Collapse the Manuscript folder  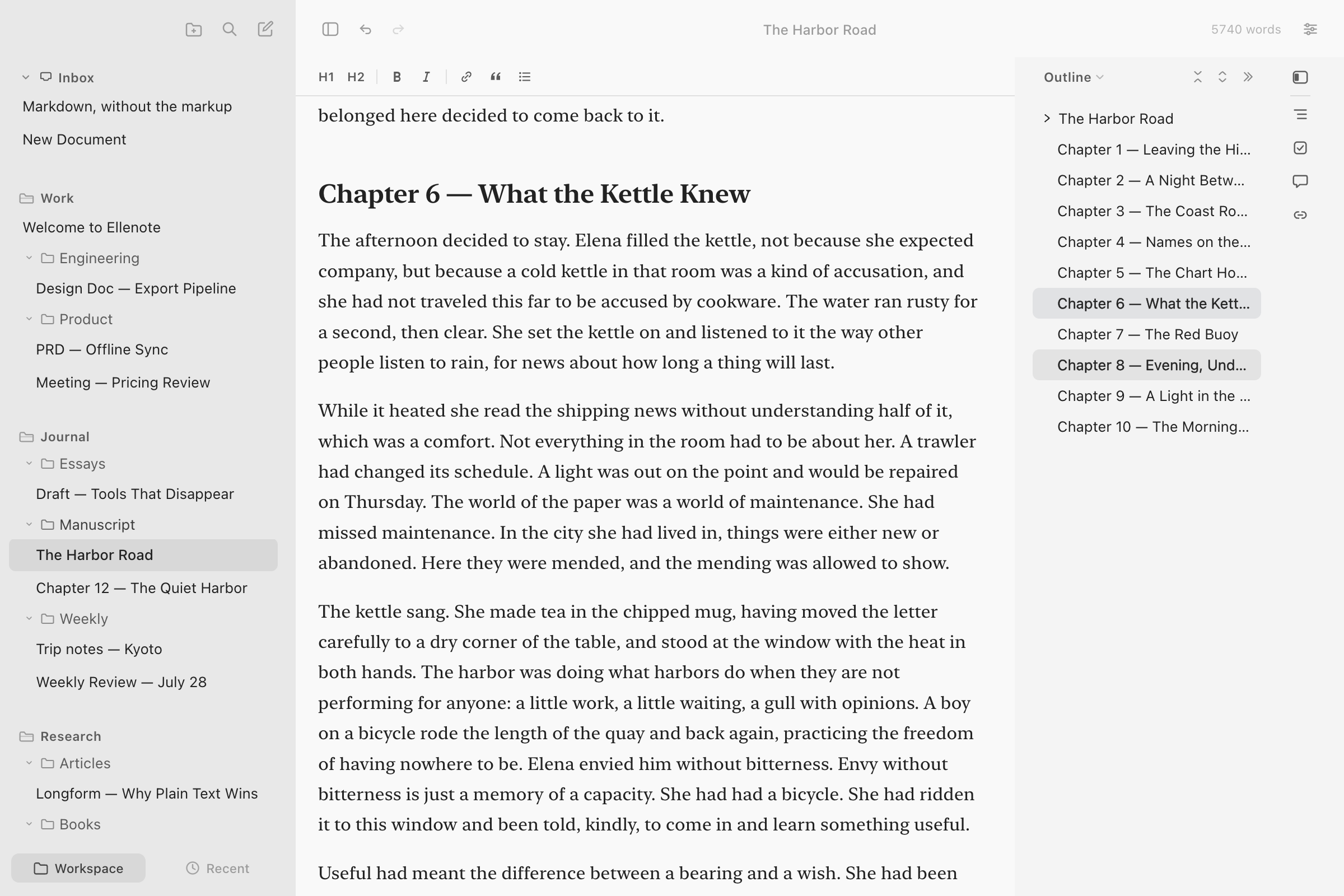click(x=29, y=525)
